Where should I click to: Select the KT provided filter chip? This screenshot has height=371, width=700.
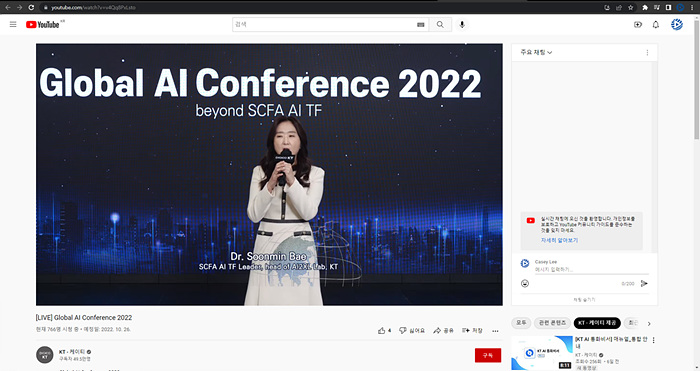click(597, 323)
